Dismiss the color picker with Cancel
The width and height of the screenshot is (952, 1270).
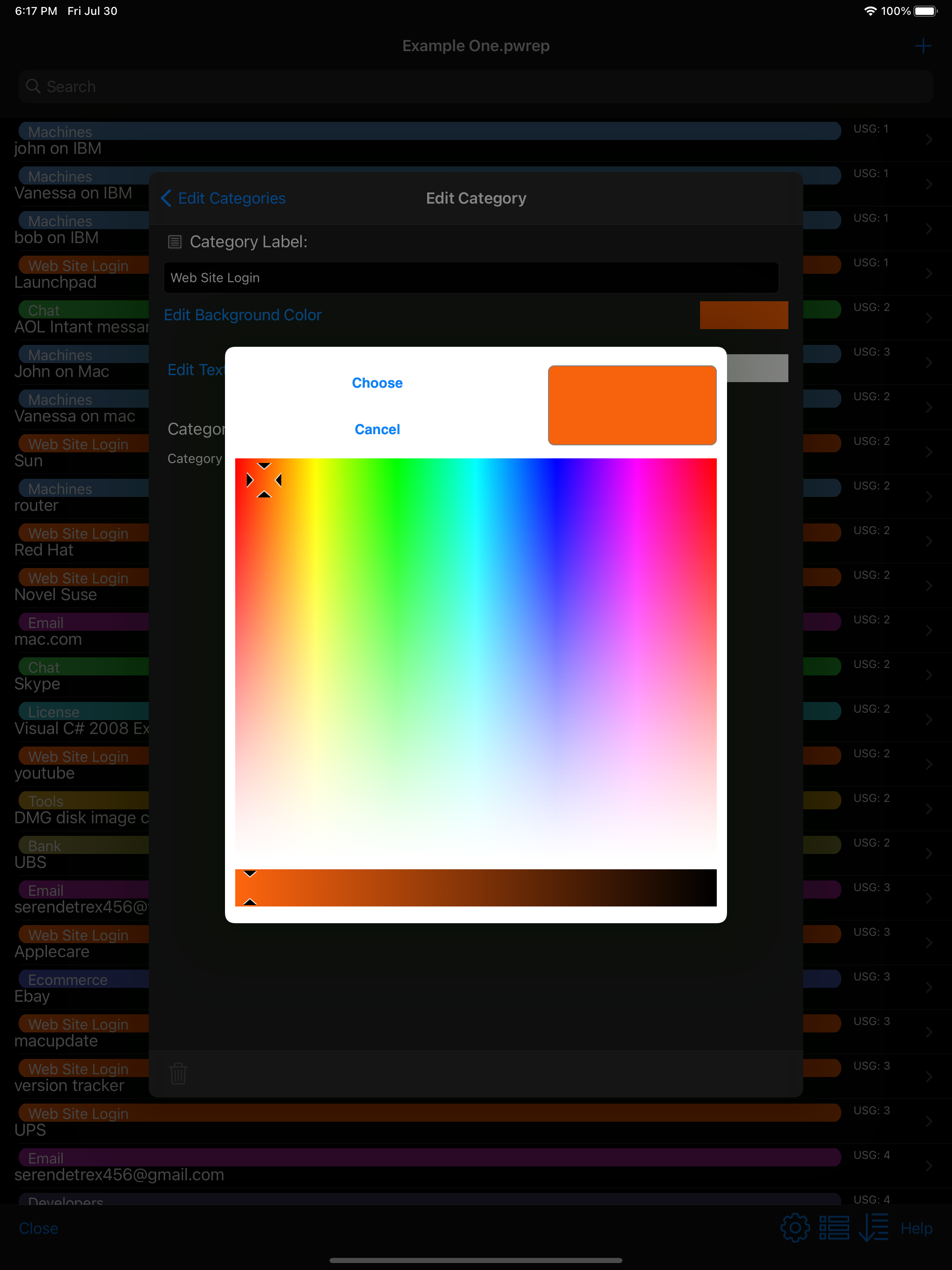[377, 429]
